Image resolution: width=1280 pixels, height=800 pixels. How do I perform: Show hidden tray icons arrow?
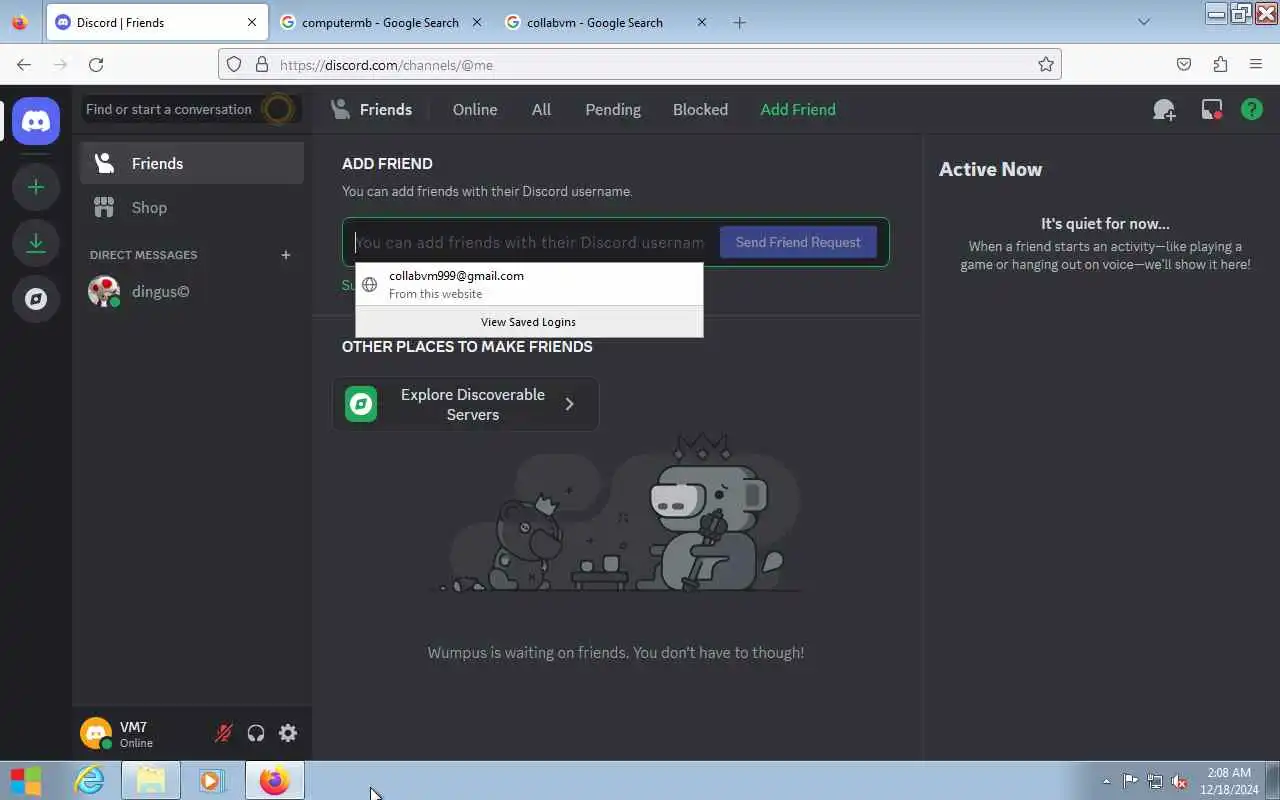(1106, 782)
